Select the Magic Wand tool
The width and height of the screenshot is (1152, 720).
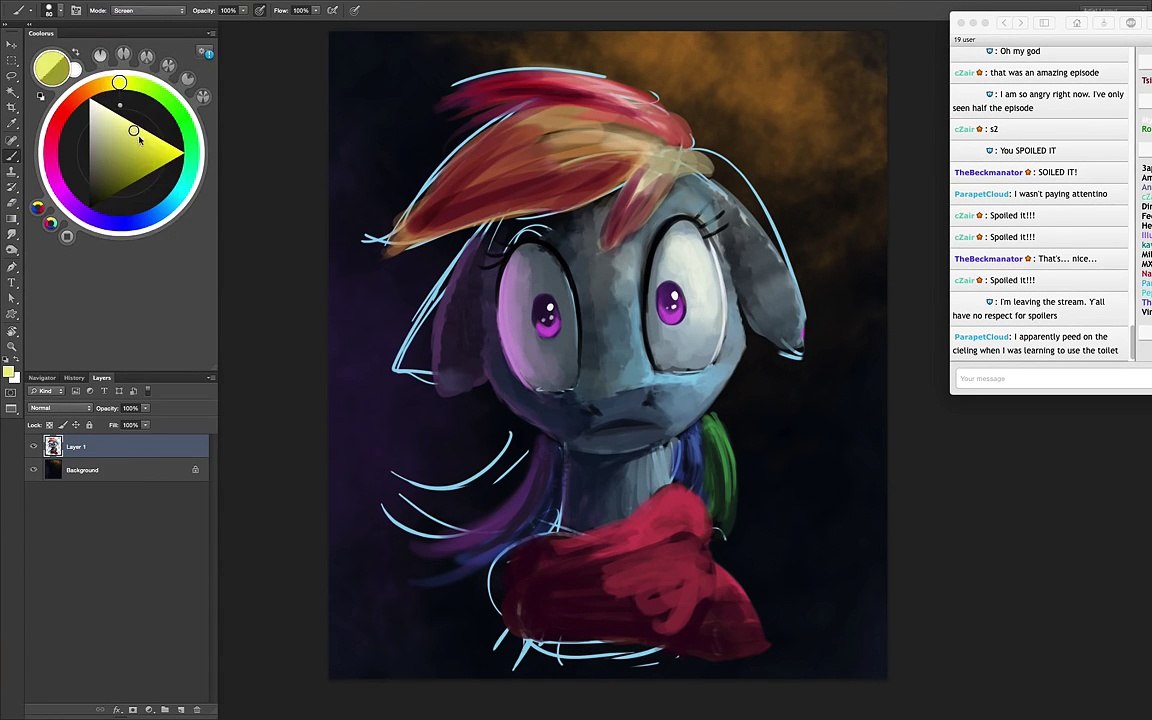pos(11,92)
